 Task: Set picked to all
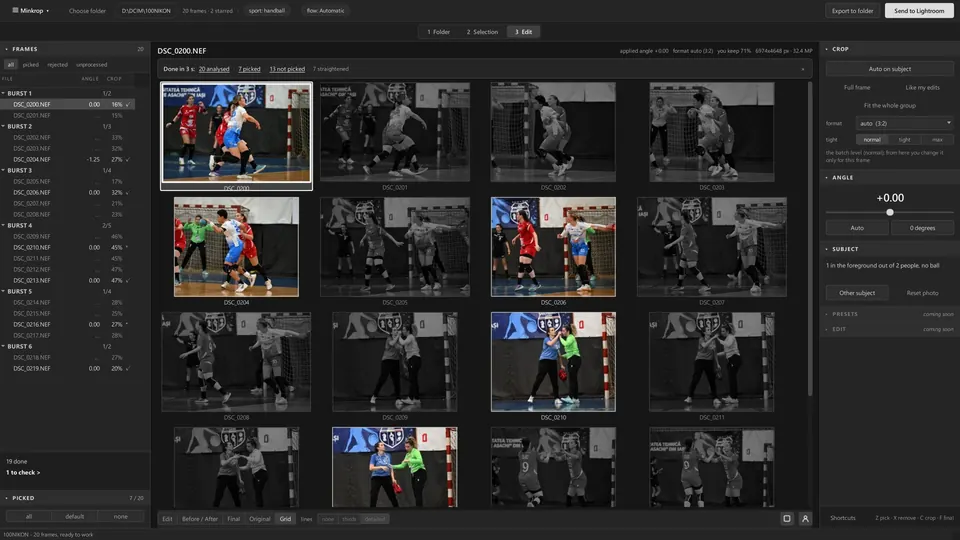click(x=29, y=517)
